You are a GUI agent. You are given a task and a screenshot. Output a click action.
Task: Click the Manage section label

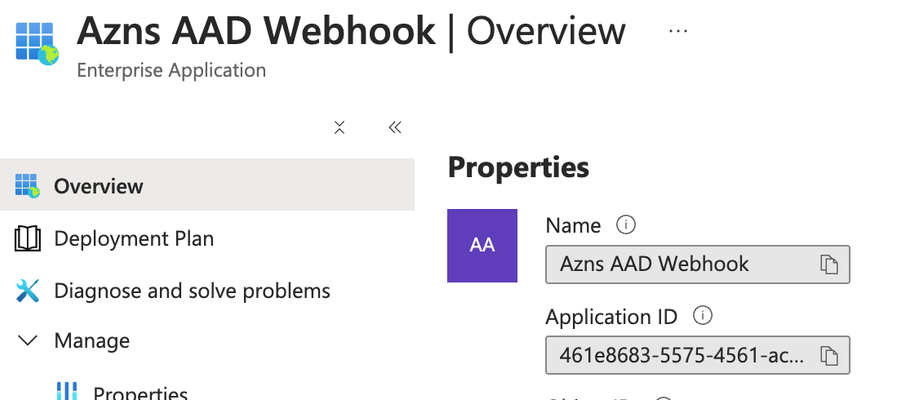click(x=92, y=341)
